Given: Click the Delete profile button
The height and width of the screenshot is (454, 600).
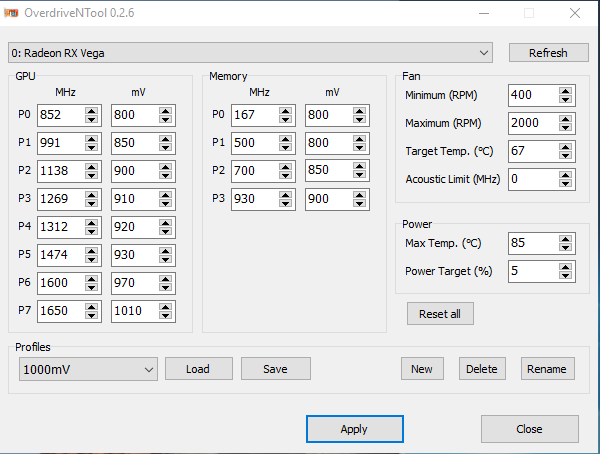Looking at the screenshot, I should coord(482,369).
